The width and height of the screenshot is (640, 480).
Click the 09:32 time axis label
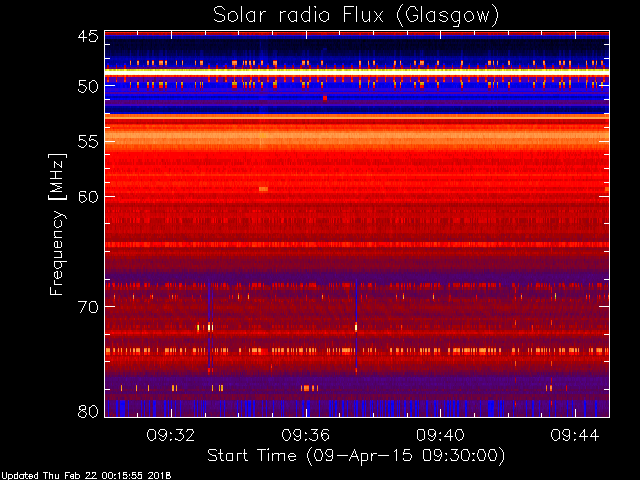(x=171, y=435)
